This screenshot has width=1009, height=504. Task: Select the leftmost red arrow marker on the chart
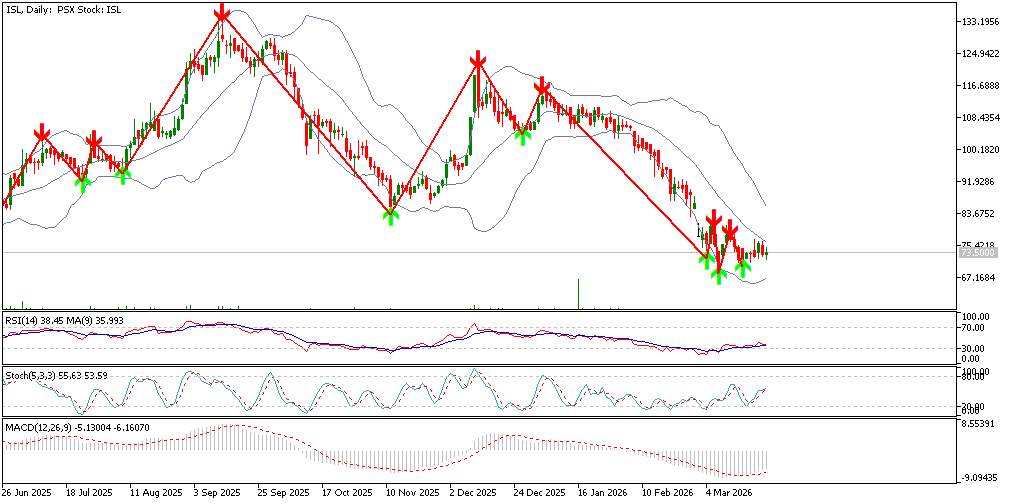[42, 134]
